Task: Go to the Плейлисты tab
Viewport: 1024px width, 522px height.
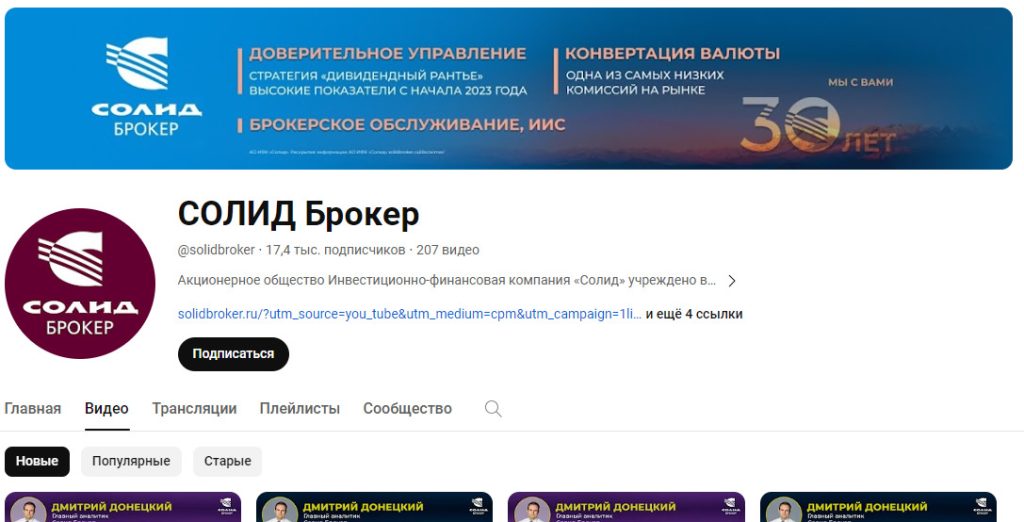Action: coord(300,409)
